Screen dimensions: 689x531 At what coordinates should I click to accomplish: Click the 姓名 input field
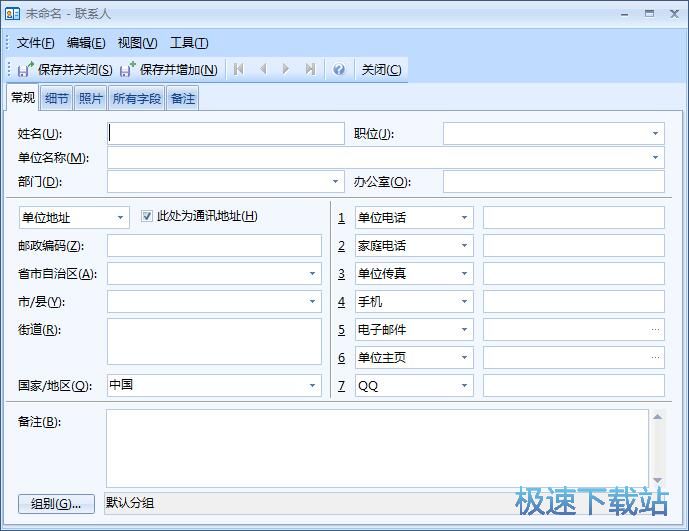coord(226,133)
